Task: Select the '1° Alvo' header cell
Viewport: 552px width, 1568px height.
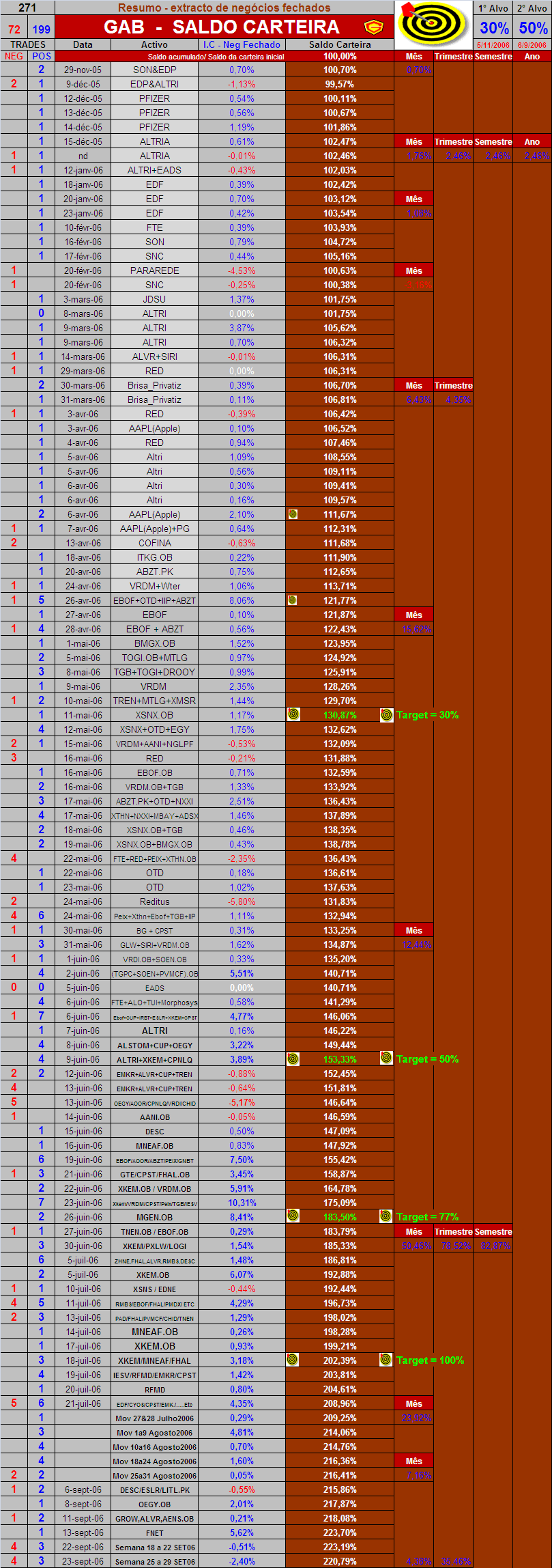Action: click(x=493, y=8)
